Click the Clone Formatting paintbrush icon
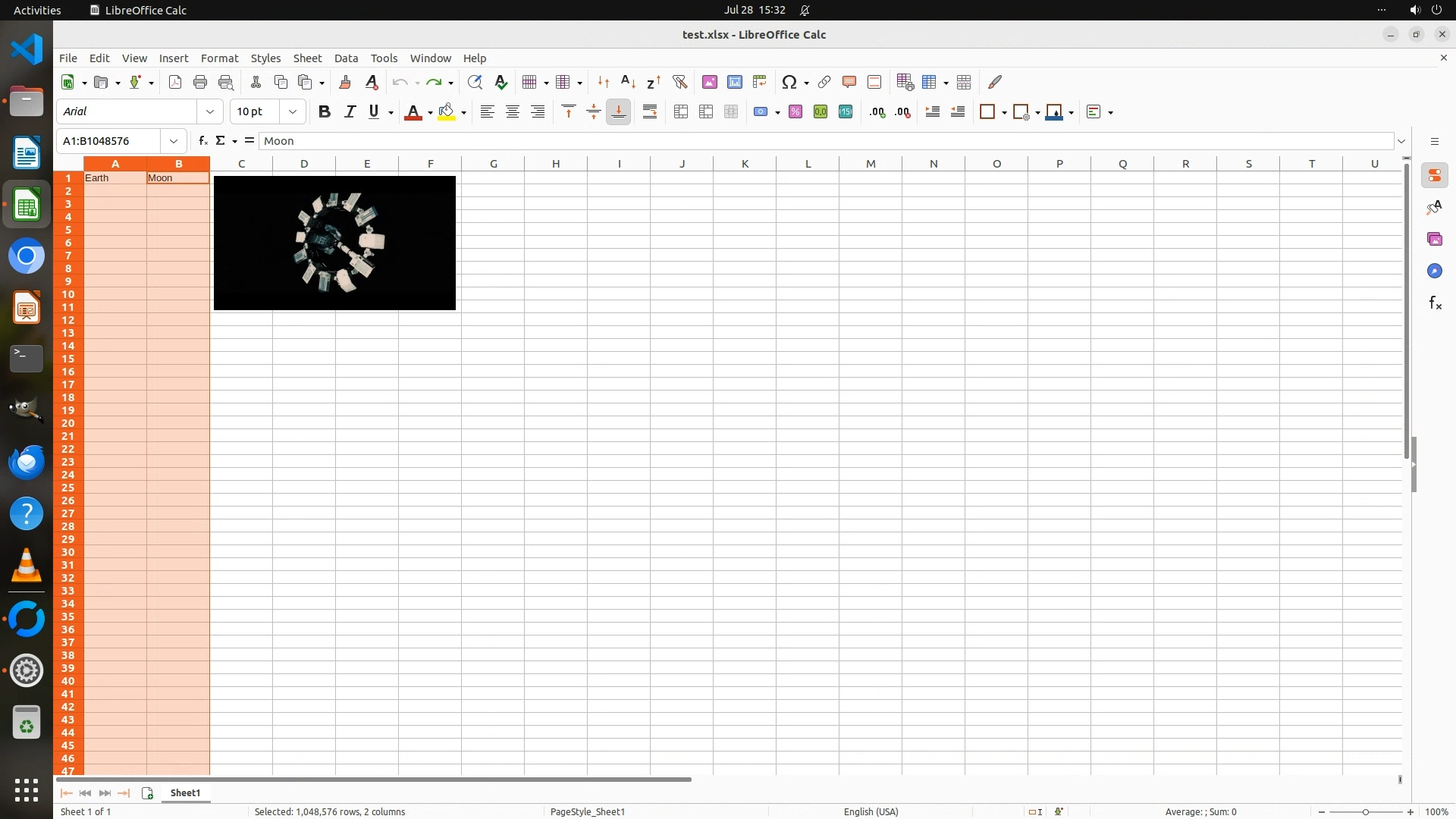1456x819 pixels. [345, 82]
